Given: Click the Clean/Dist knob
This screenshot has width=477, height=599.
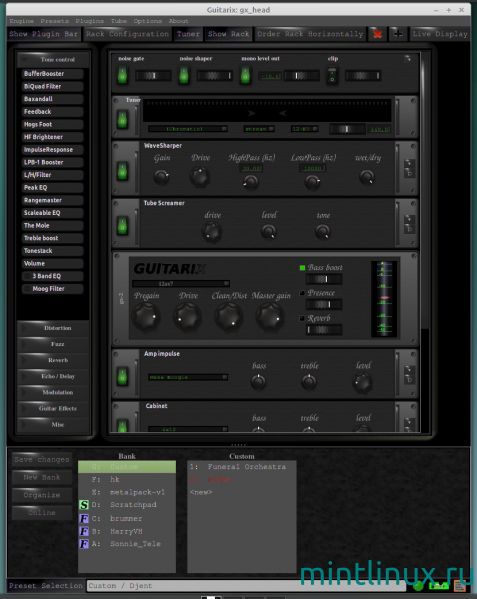Looking at the screenshot, I should coord(229,317).
